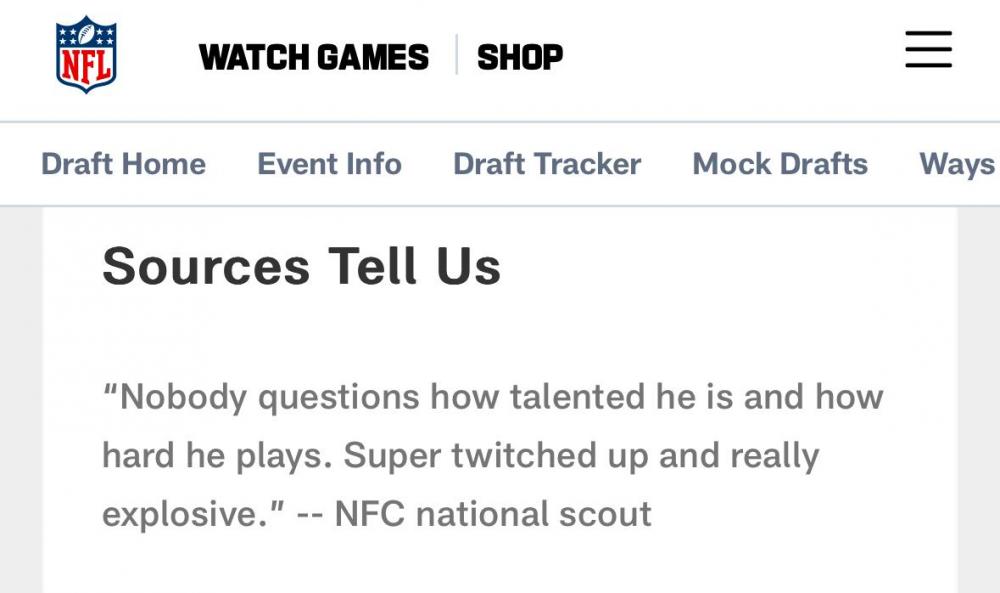Click the NFL shield logo
The image size is (1000, 593).
(86, 56)
